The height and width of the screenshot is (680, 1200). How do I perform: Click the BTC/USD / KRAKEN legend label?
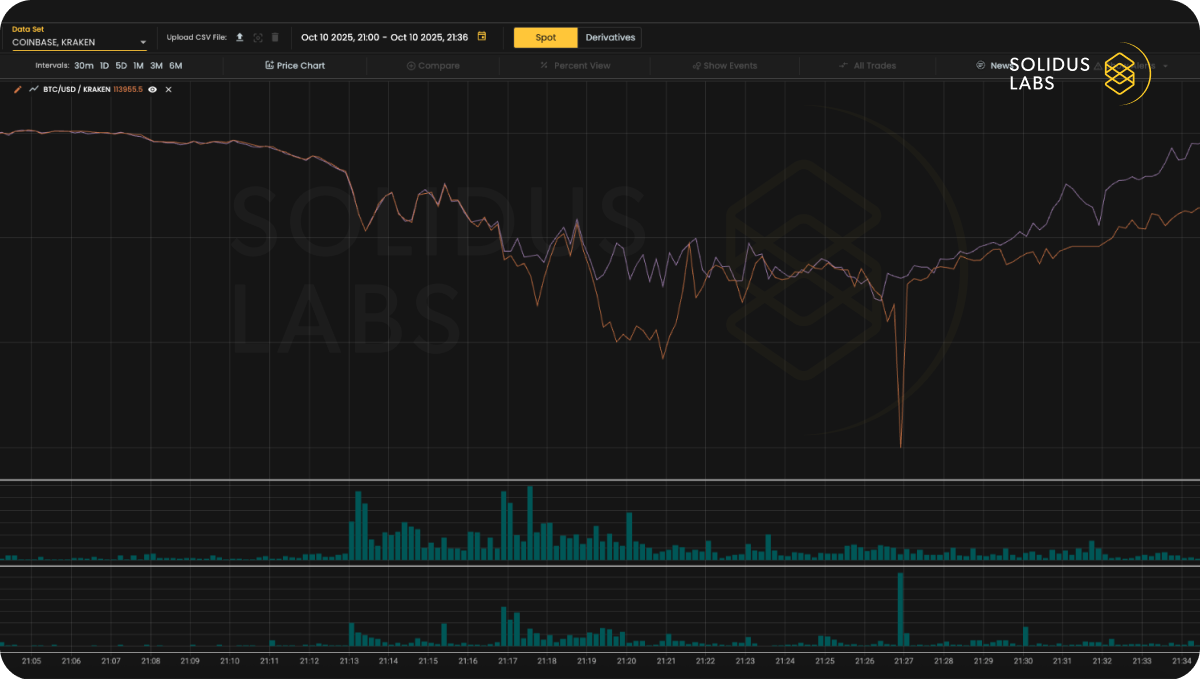76,90
